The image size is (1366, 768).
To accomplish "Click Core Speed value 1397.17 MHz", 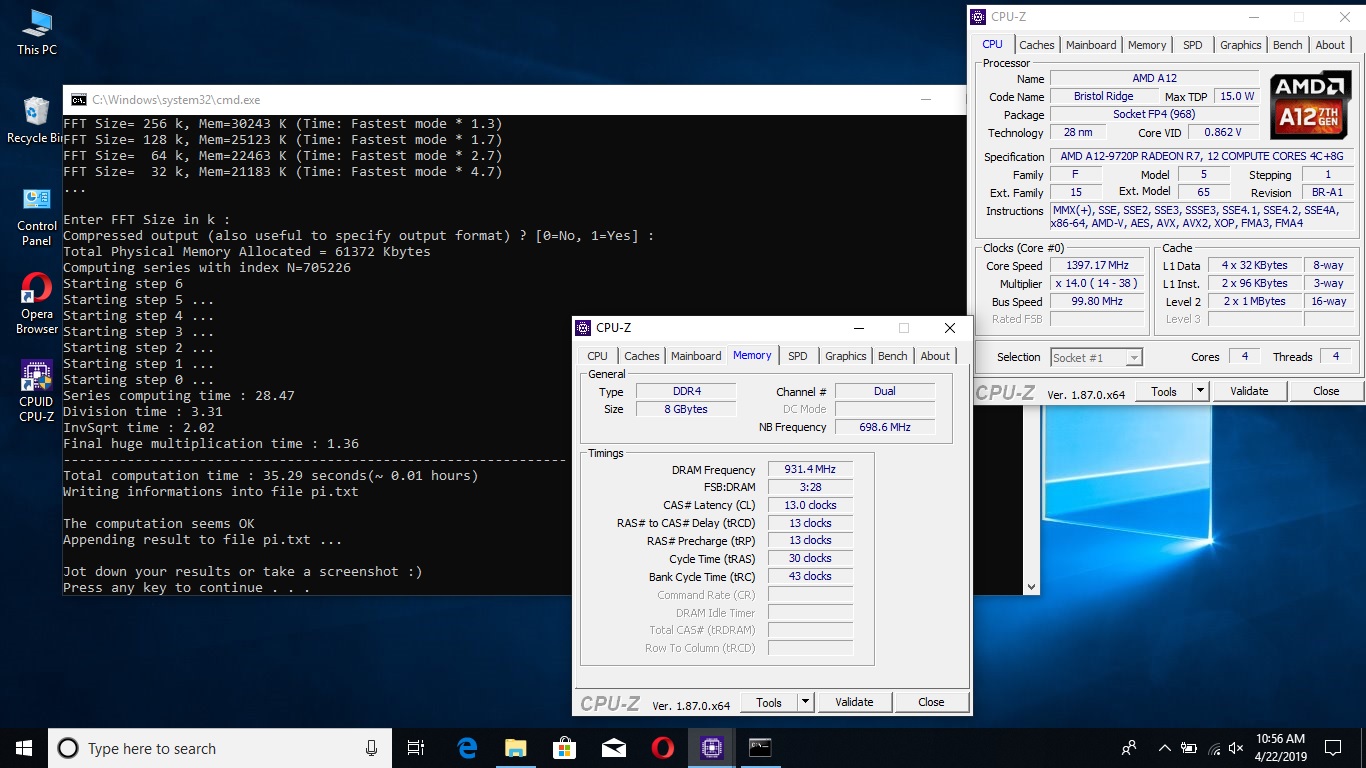I will click(x=1097, y=265).
